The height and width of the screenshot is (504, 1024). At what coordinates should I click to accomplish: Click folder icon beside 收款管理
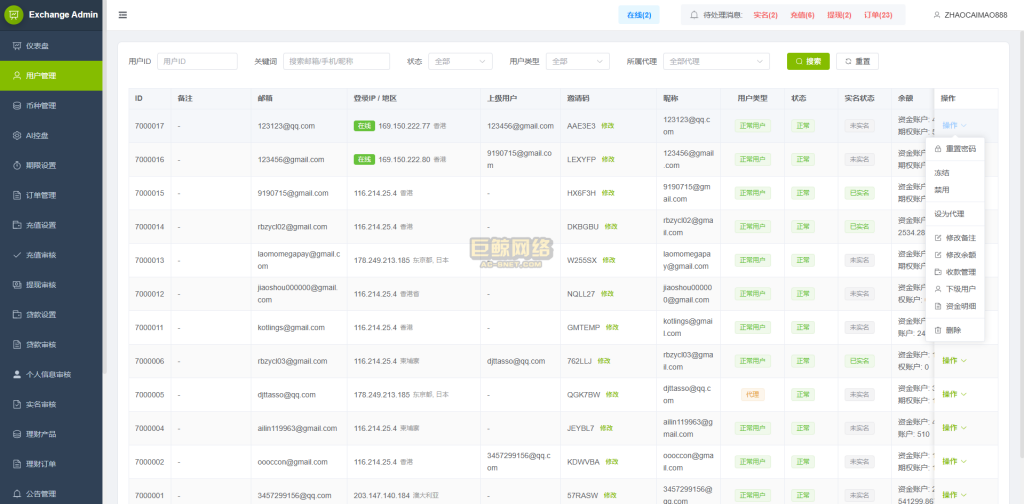click(938, 272)
